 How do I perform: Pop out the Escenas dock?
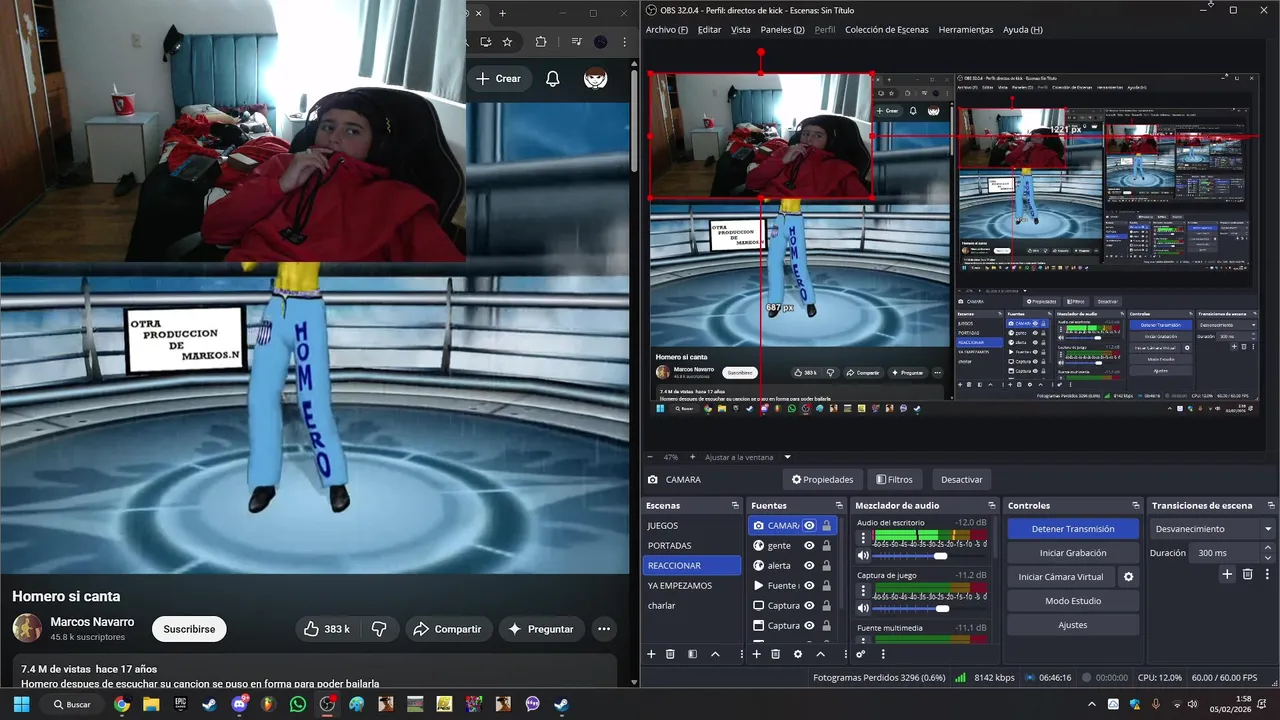coord(735,505)
